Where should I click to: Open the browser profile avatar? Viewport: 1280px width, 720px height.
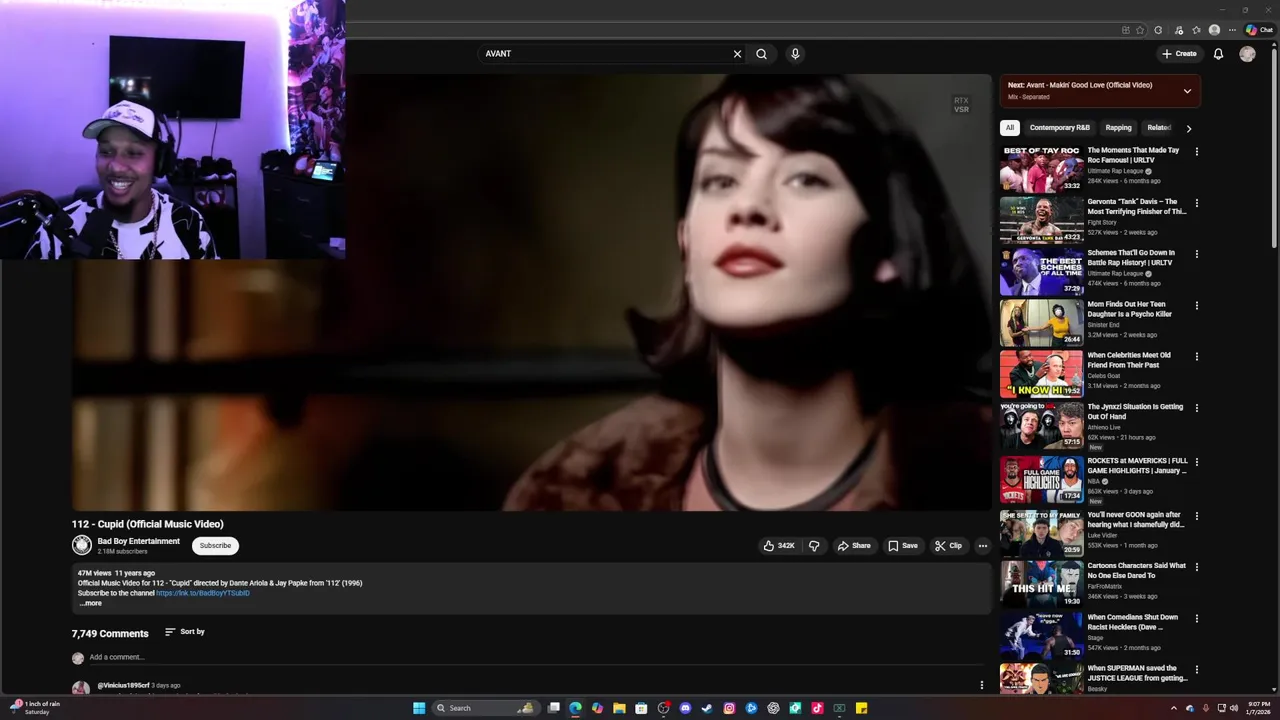(1214, 30)
